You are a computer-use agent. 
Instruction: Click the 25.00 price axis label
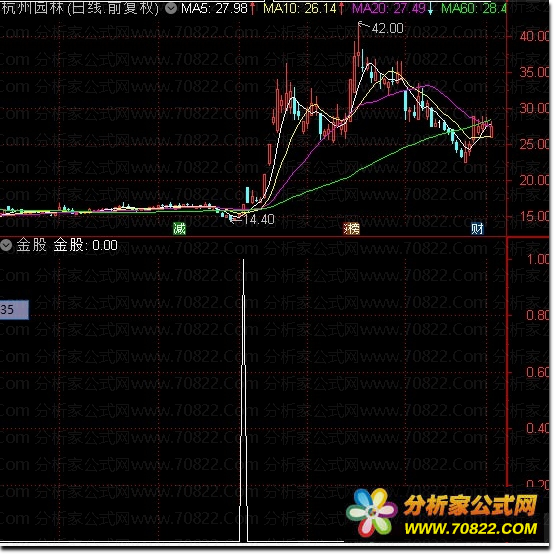[x=534, y=144]
